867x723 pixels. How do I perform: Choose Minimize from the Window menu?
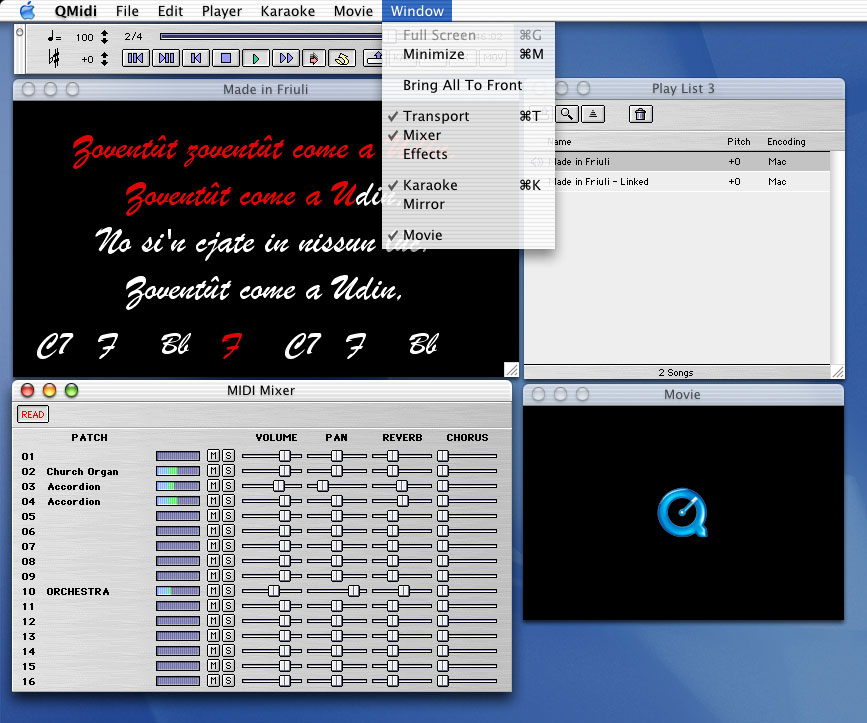[468, 54]
